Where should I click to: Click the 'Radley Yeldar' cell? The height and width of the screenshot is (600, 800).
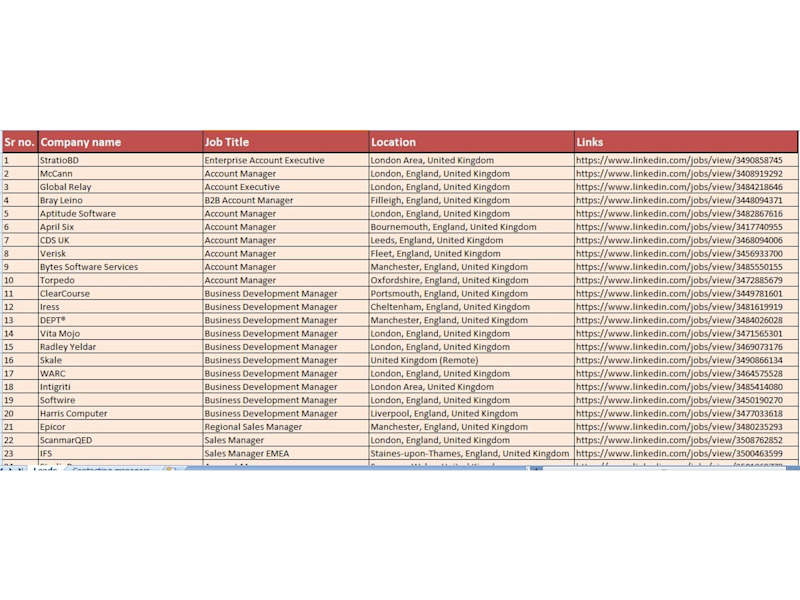click(x=120, y=346)
